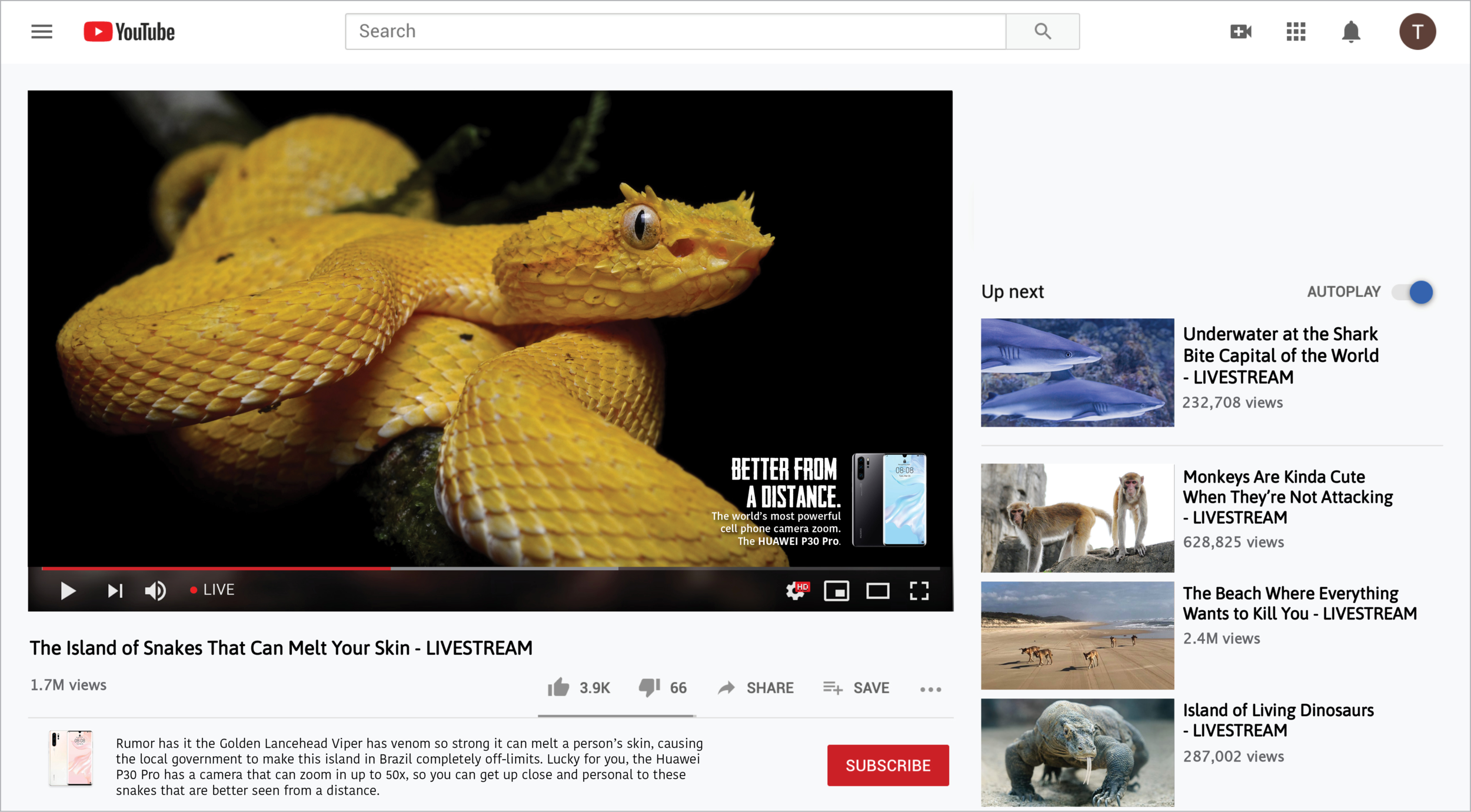The image size is (1471, 812).
Task: Click the red SUBSCRIBE button
Action: pyautogui.click(x=888, y=765)
